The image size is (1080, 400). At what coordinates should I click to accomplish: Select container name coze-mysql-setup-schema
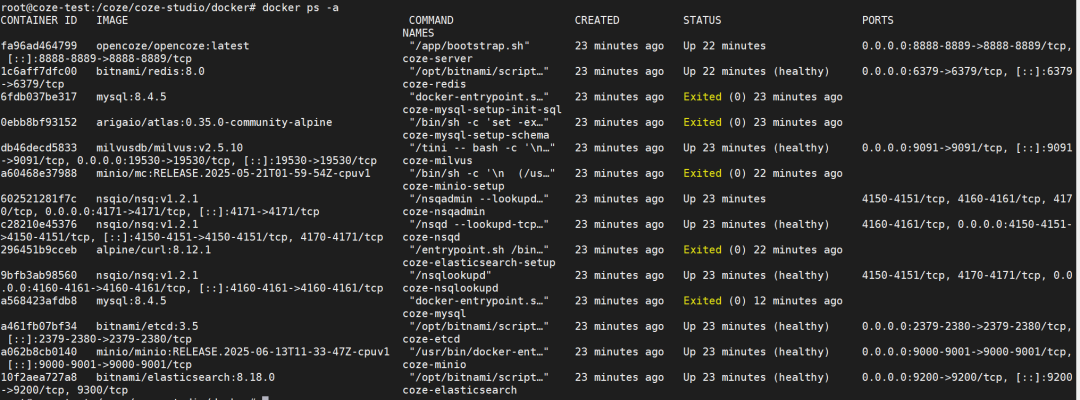476,135
